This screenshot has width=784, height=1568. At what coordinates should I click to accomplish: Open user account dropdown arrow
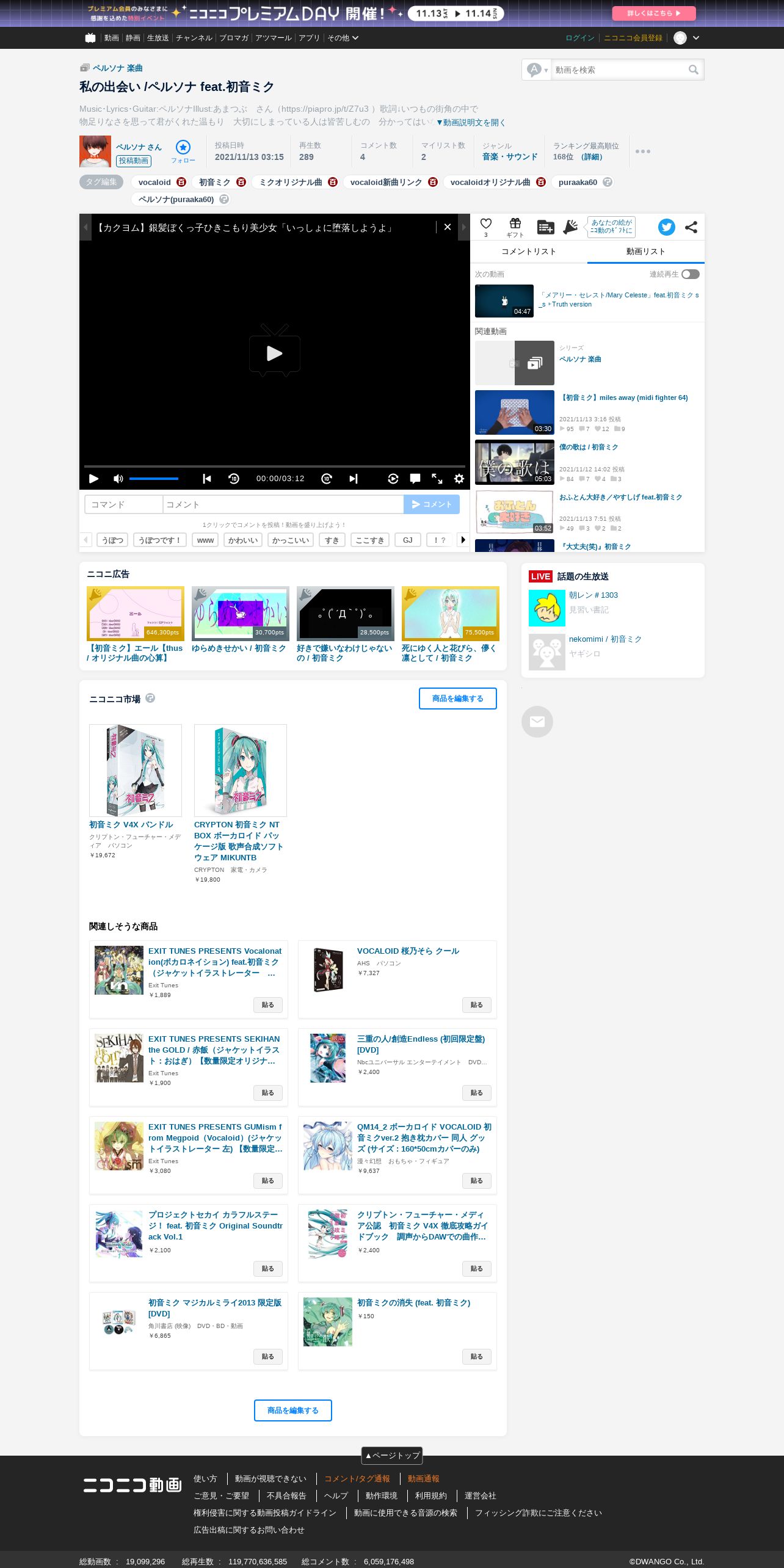(x=696, y=38)
